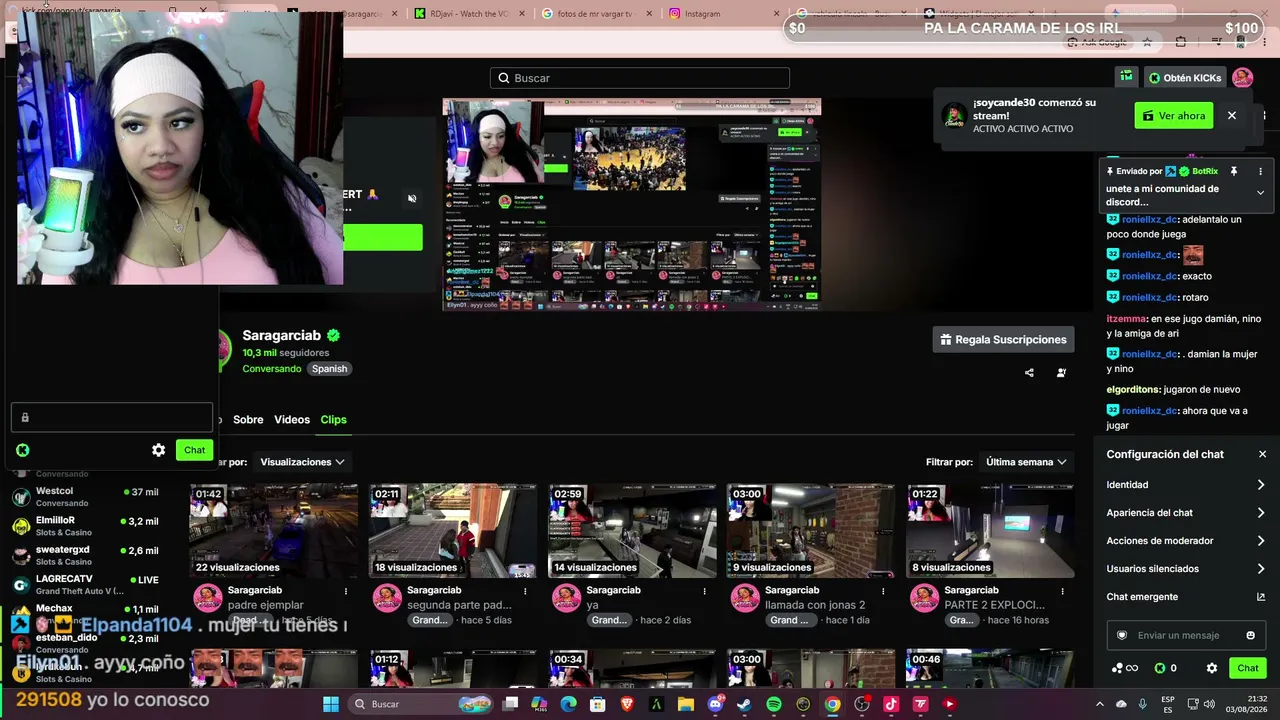Click the Regala Suscripciones button

point(1003,340)
